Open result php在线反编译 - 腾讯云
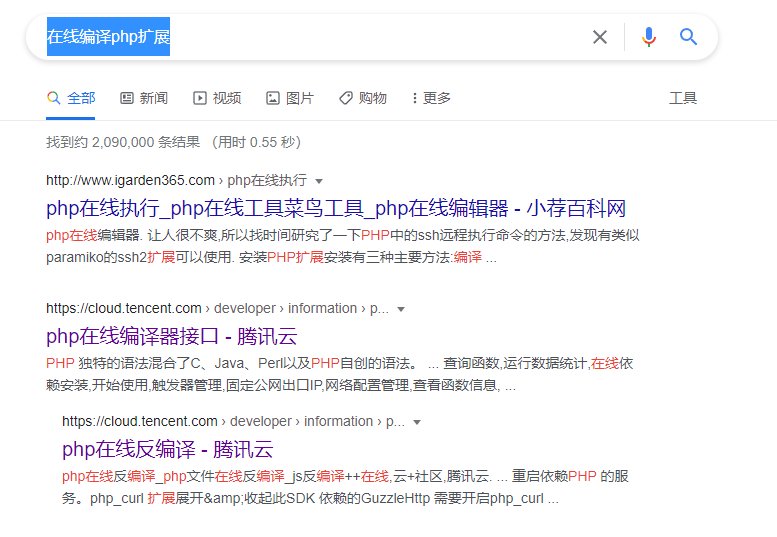 click(x=167, y=449)
